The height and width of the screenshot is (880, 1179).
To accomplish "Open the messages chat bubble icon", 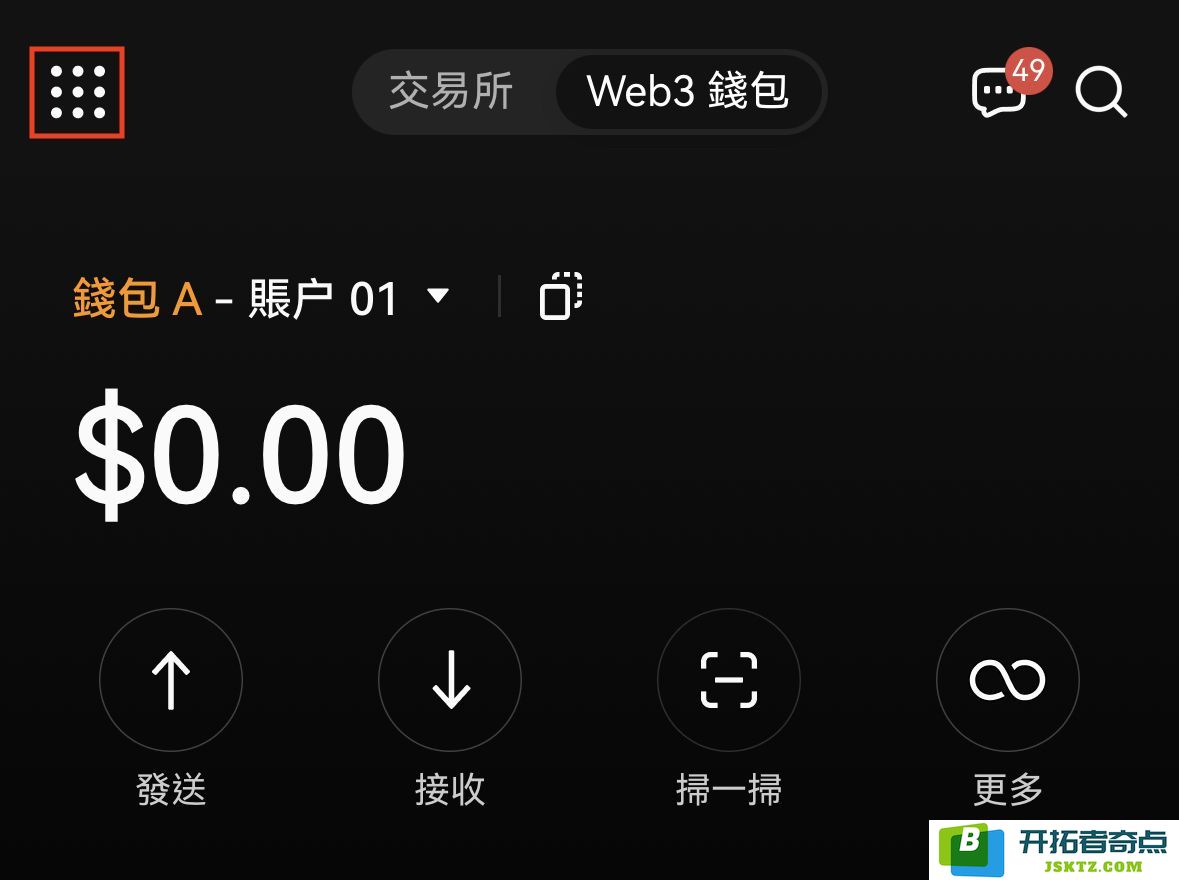I will pyautogui.click(x=997, y=93).
